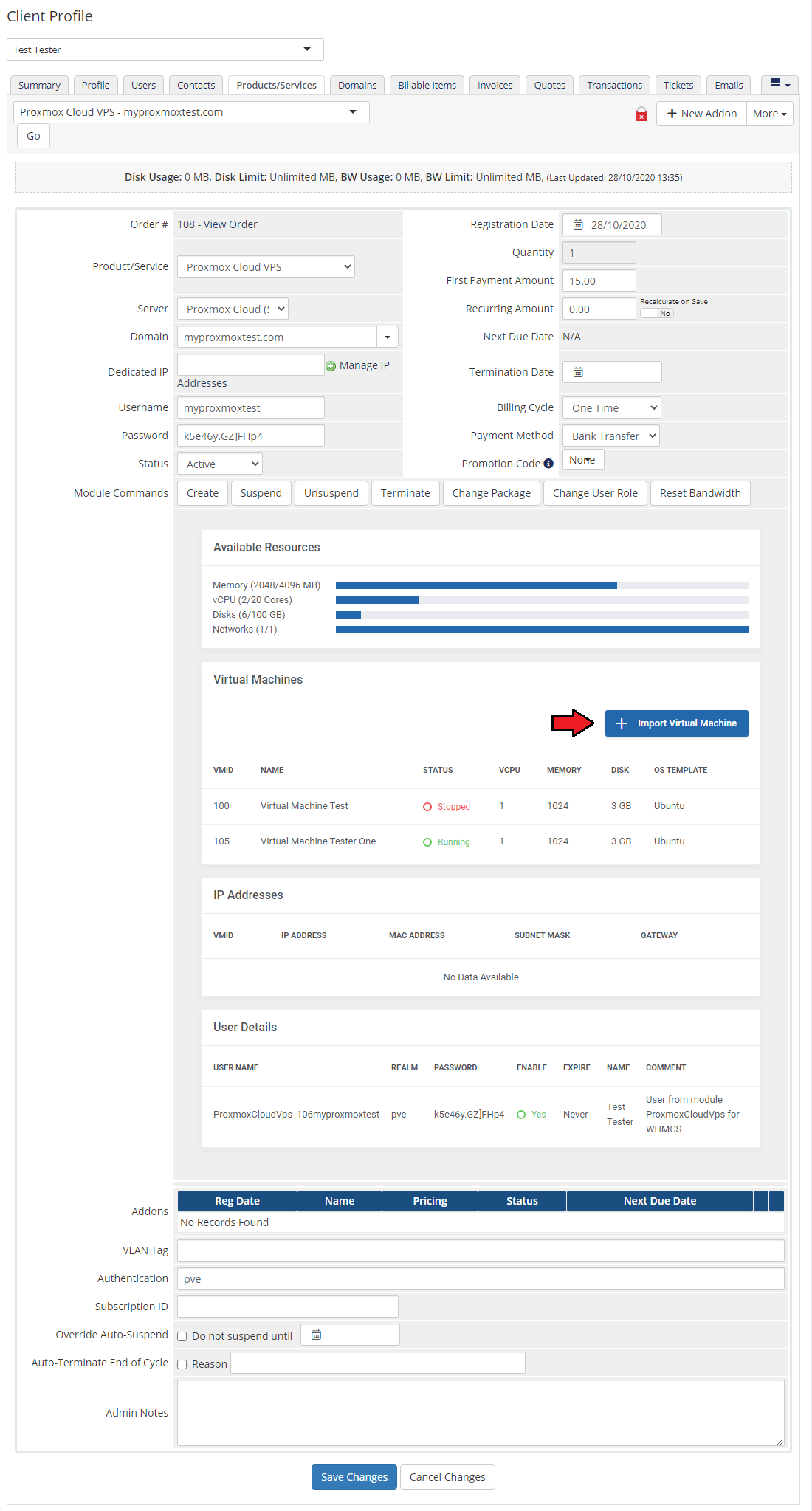Expand the Server dropdown
The image size is (812, 1511).
tap(233, 309)
